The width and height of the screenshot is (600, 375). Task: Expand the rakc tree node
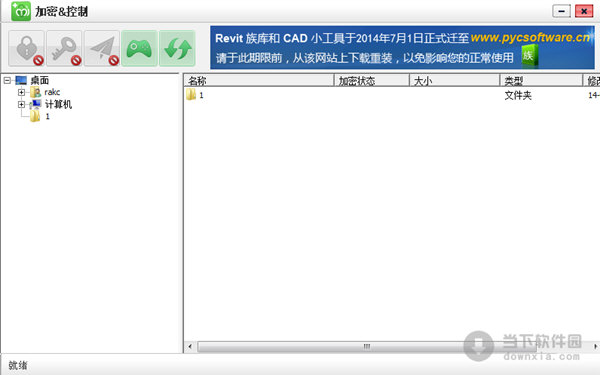(x=21, y=92)
